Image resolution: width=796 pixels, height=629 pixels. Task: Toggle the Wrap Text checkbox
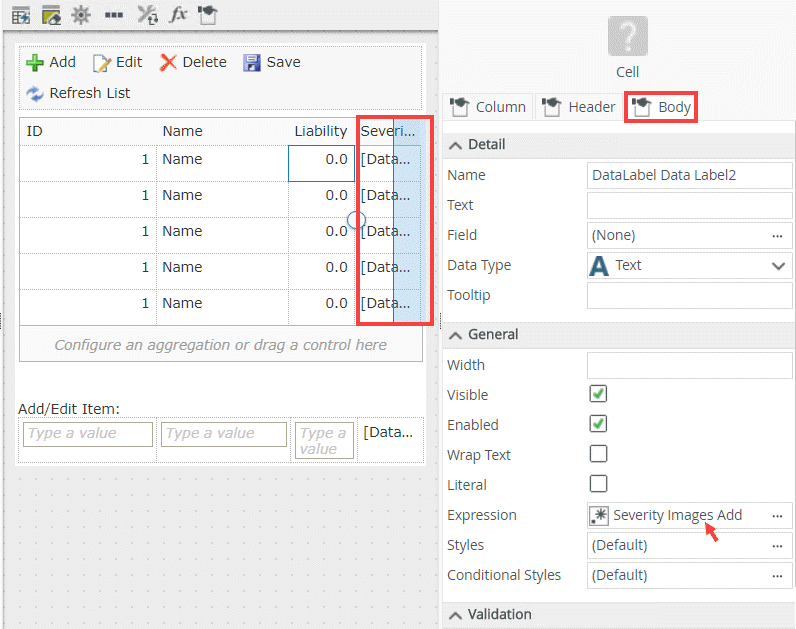coord(598,455)
